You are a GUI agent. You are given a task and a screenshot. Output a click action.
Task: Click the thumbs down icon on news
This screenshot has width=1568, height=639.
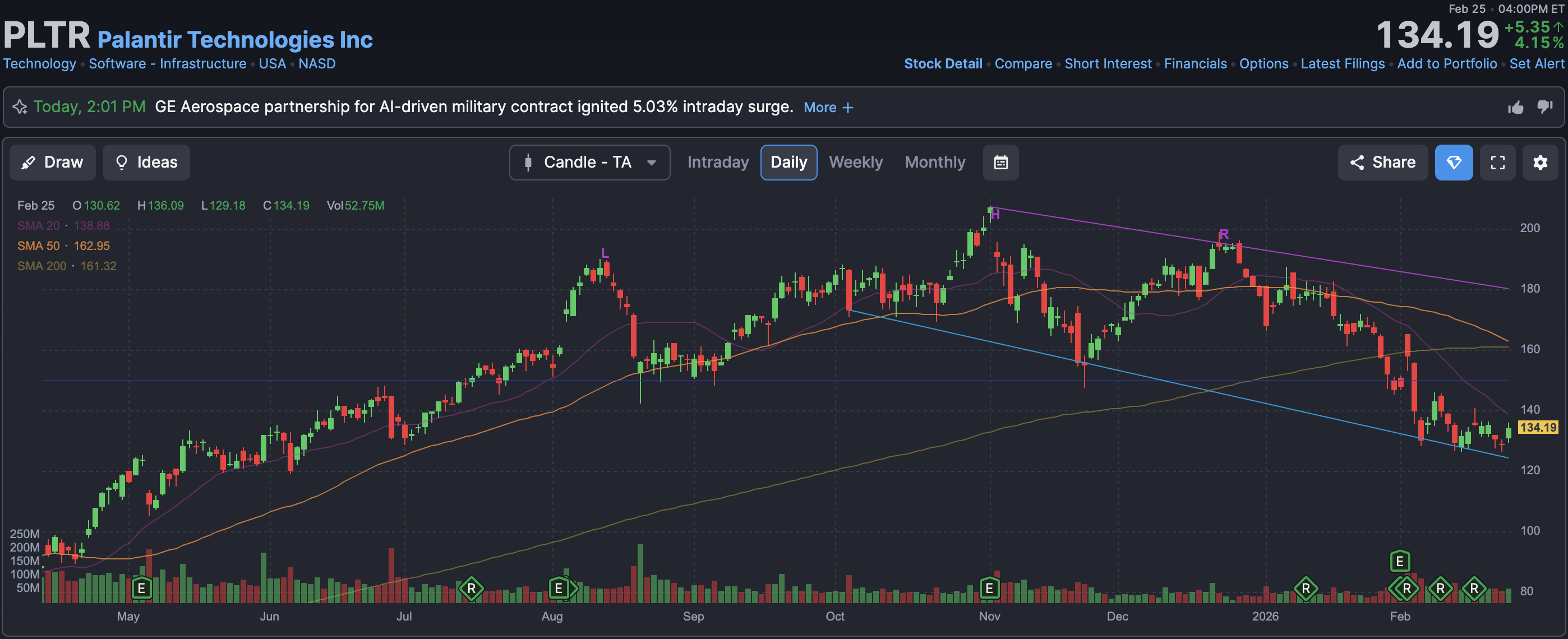(1544, 108)
